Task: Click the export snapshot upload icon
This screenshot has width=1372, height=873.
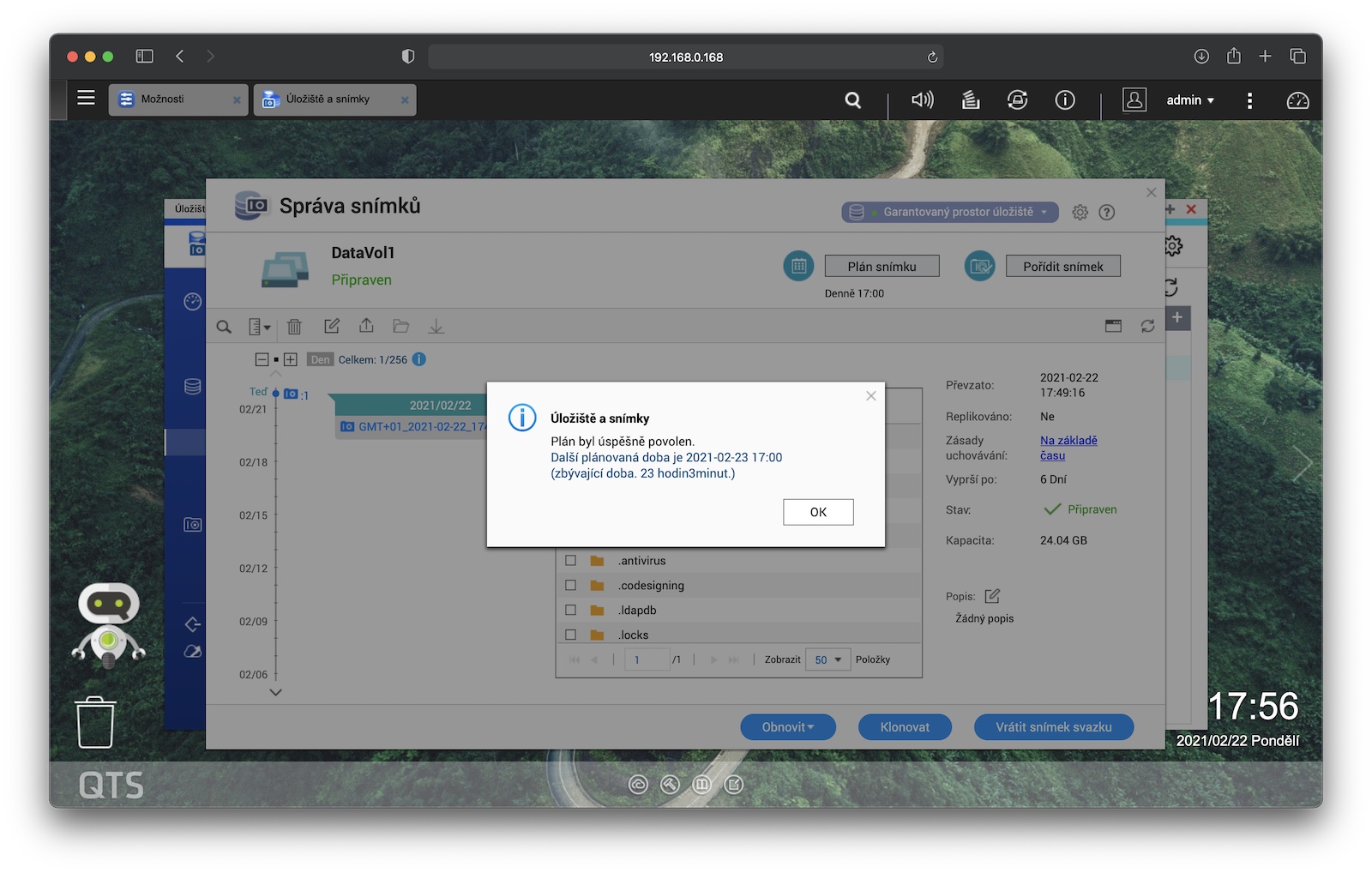Action: tap(366, 326)
